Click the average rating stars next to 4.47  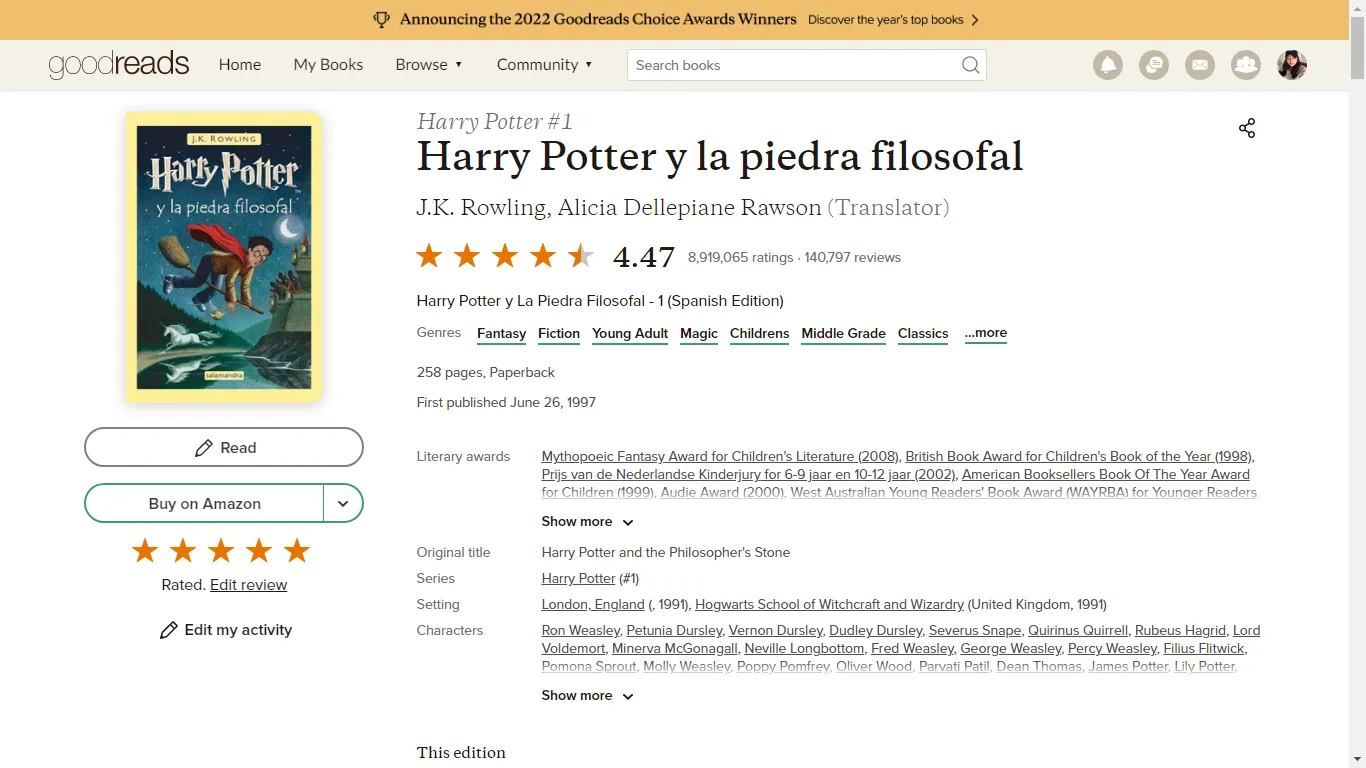[505, 256]
